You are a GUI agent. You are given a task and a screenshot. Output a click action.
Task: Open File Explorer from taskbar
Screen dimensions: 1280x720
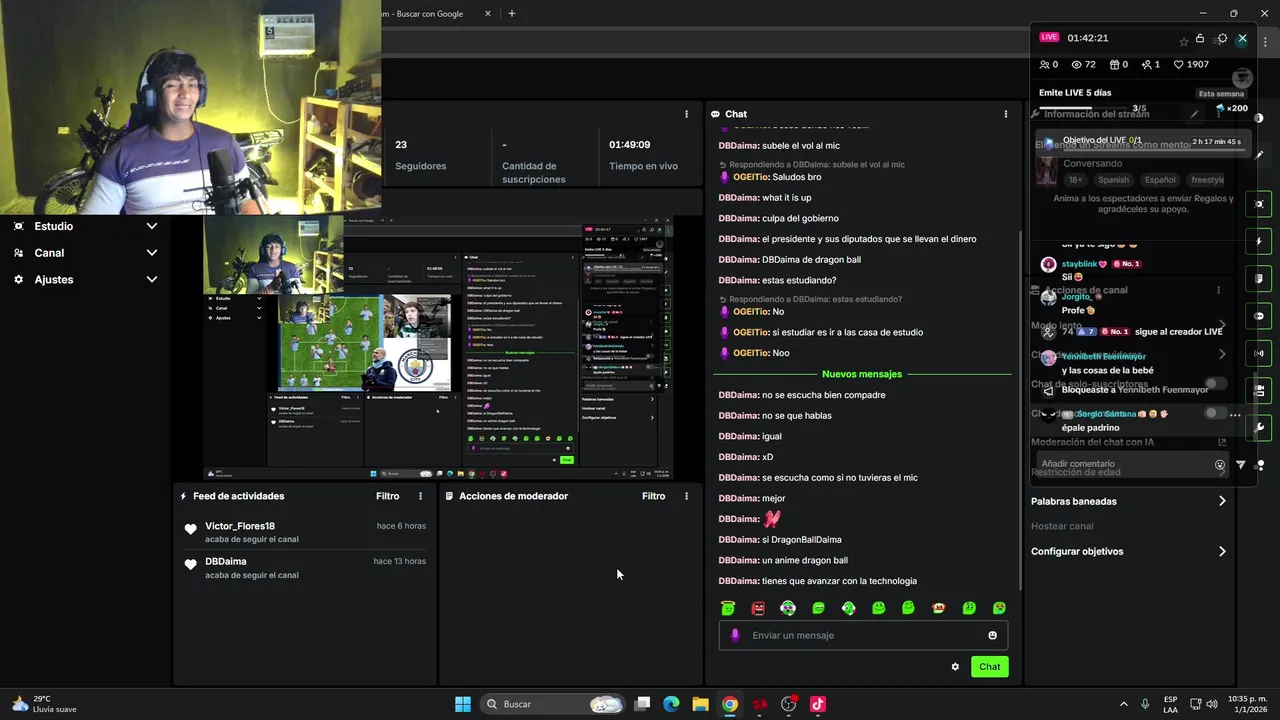point(700,704)
